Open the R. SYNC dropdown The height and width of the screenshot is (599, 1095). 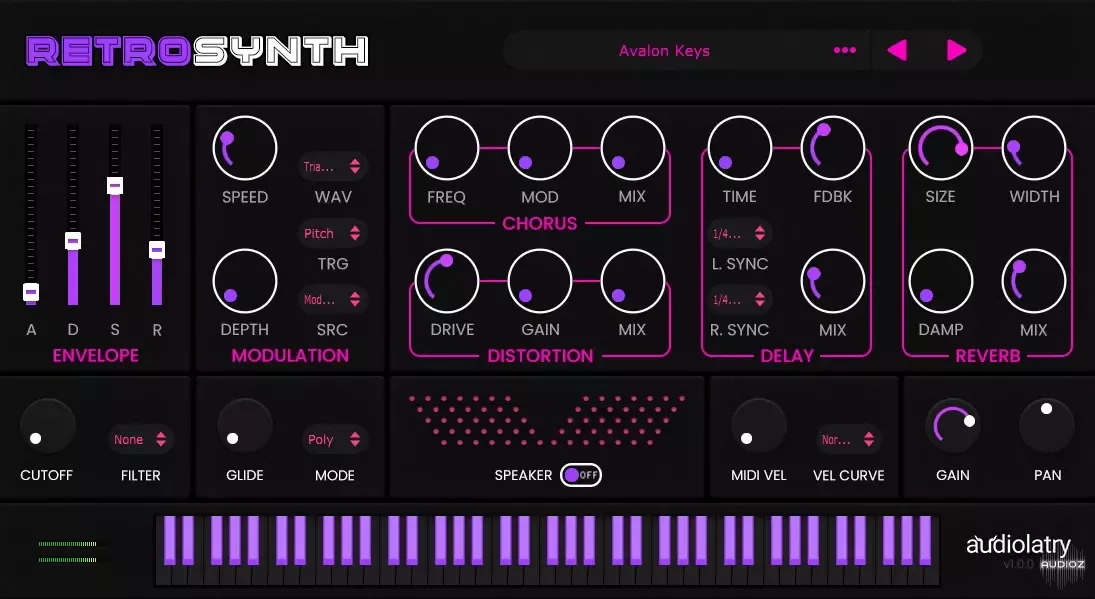point(739,300)
